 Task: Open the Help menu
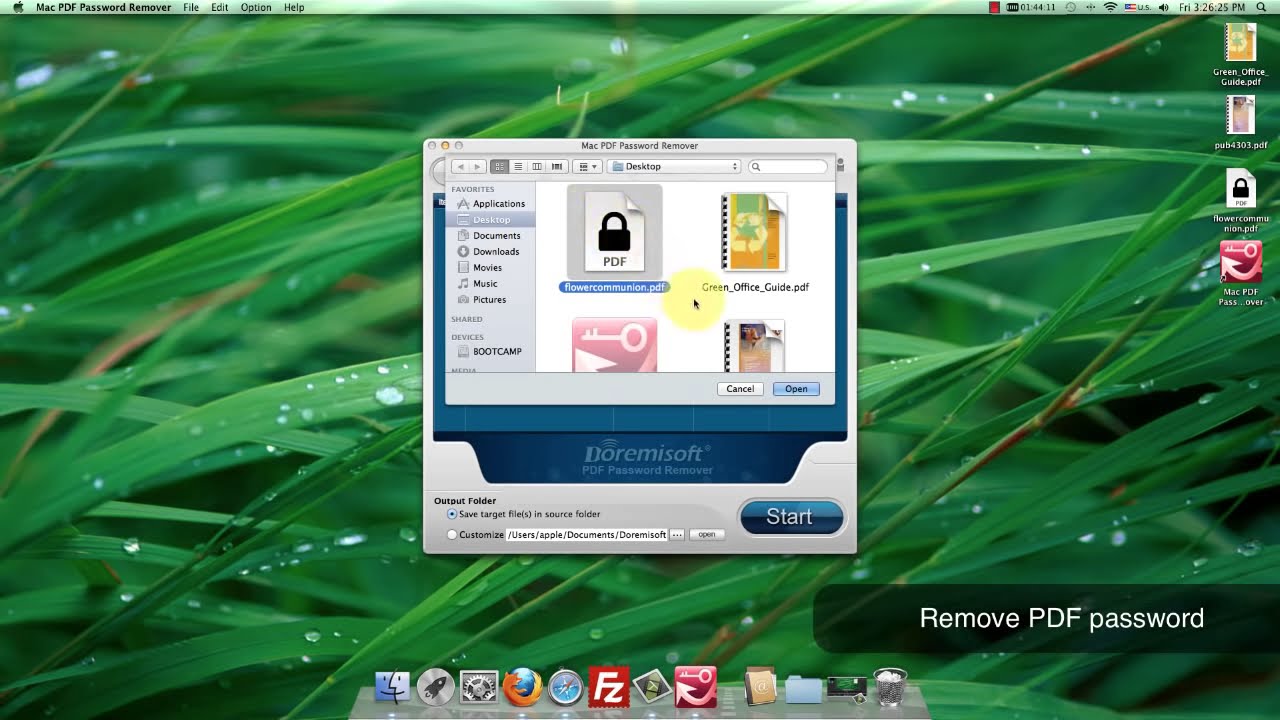(x=294, y=7)
